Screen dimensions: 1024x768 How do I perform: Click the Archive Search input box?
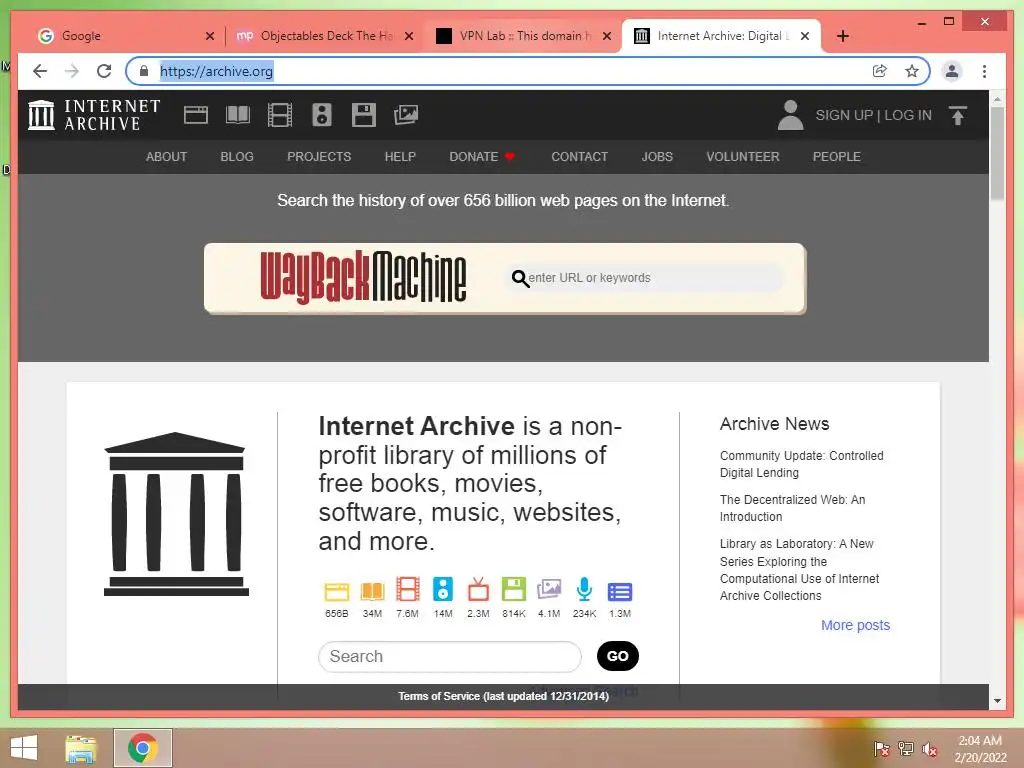449,656
